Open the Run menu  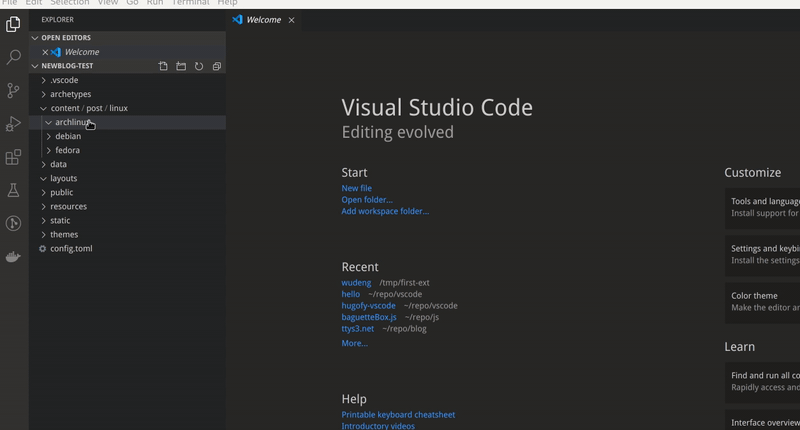click(155, 3)
